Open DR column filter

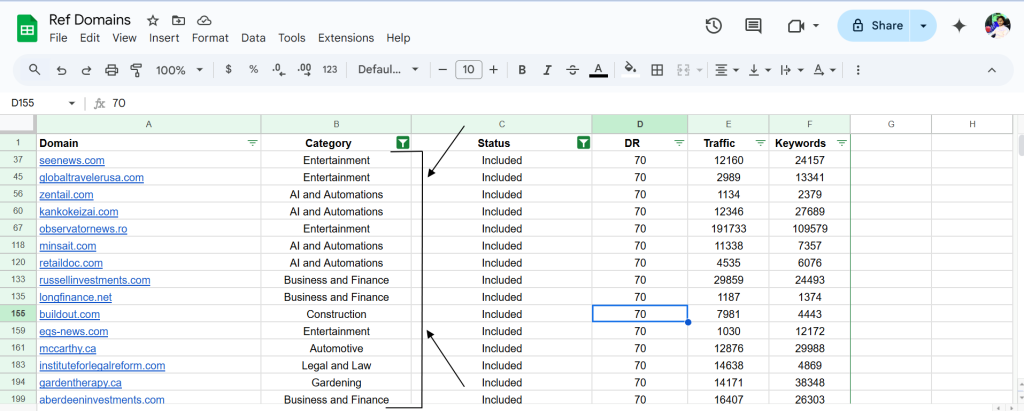pos(679,142)
